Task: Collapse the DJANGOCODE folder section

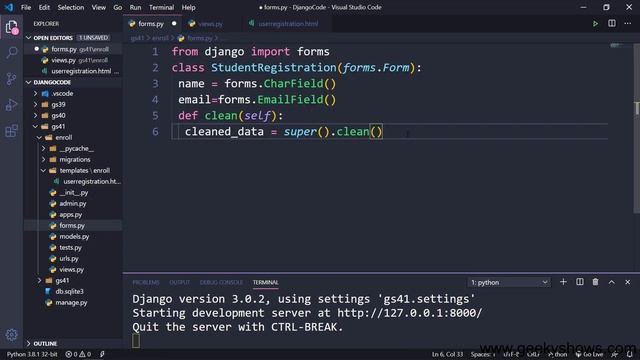Action: (29, 82)
